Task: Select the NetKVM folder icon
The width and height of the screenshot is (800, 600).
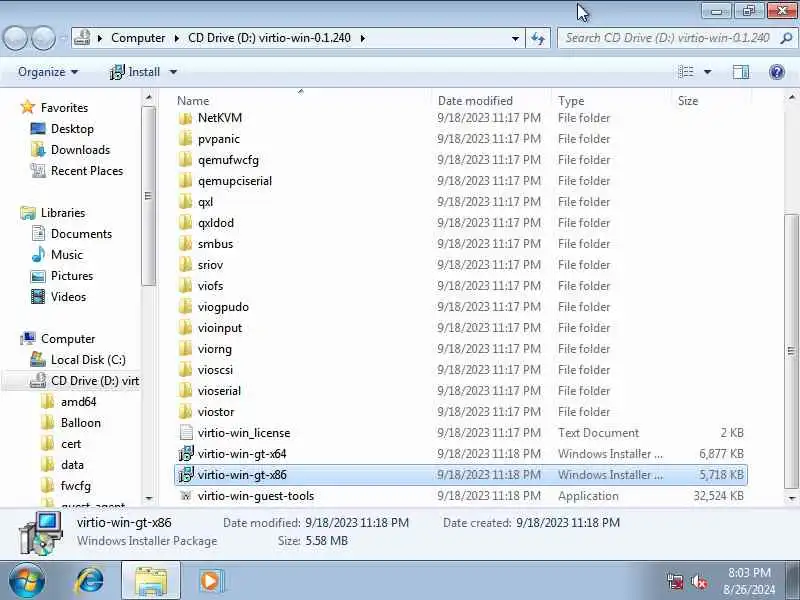Action: (x=186, y=118)
